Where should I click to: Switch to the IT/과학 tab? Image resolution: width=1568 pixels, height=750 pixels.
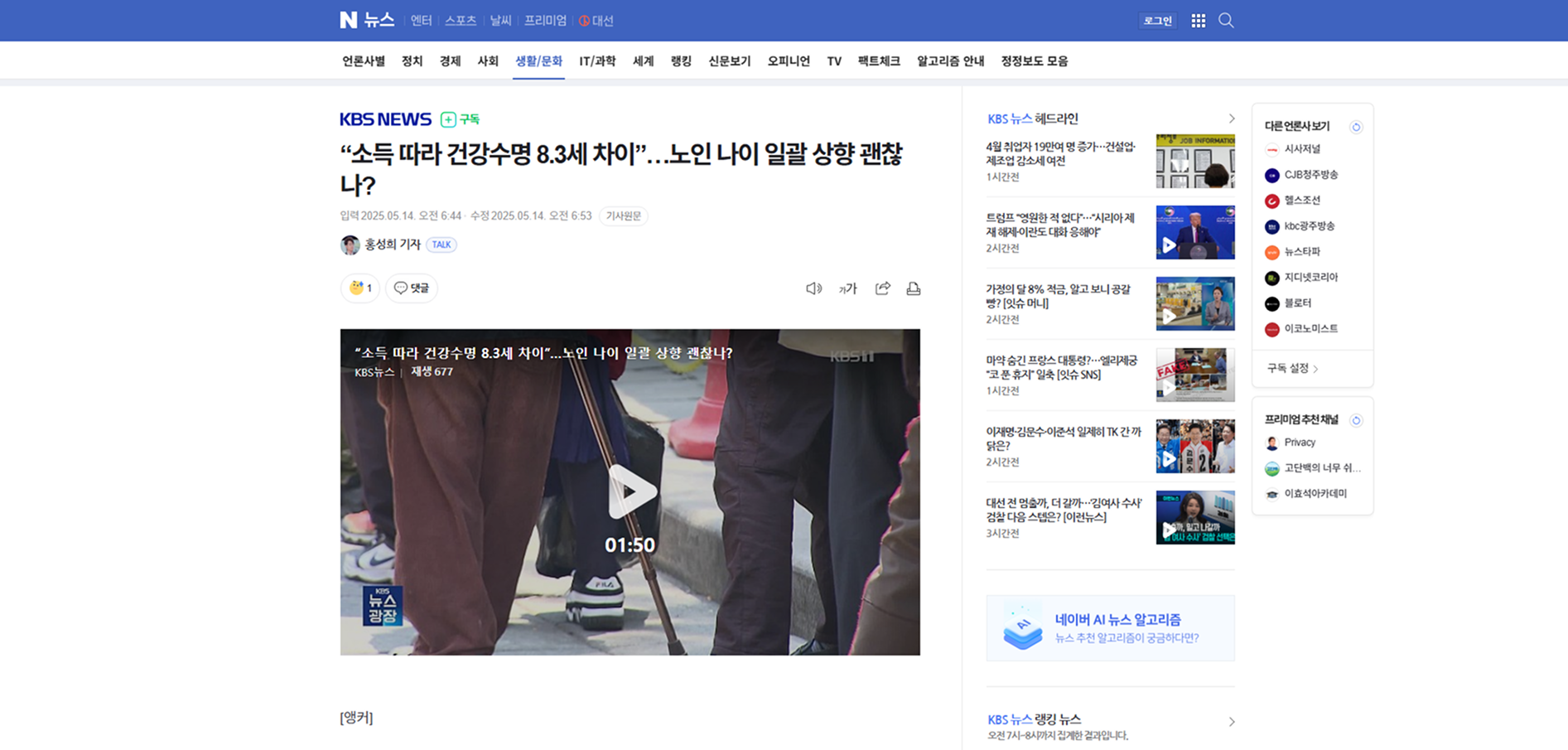click(x=596, y=61)
